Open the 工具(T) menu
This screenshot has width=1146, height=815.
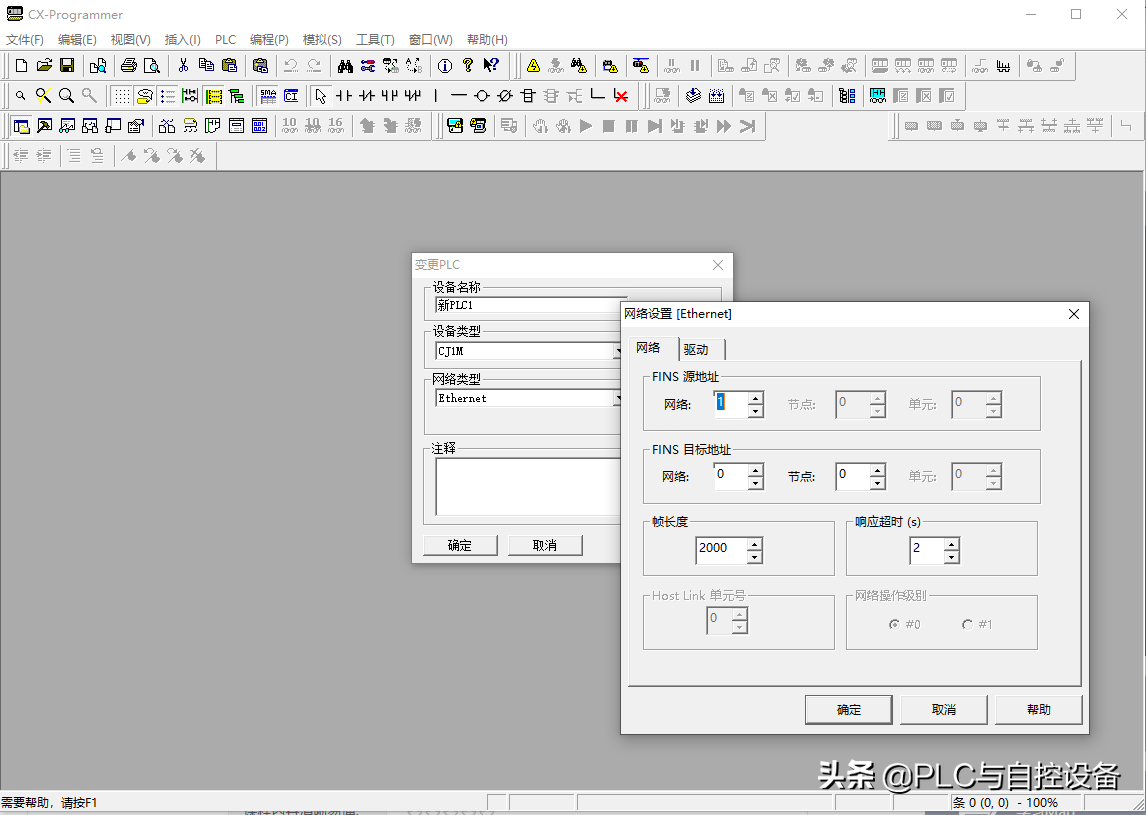pyautogui.click(x=375, y=40)
